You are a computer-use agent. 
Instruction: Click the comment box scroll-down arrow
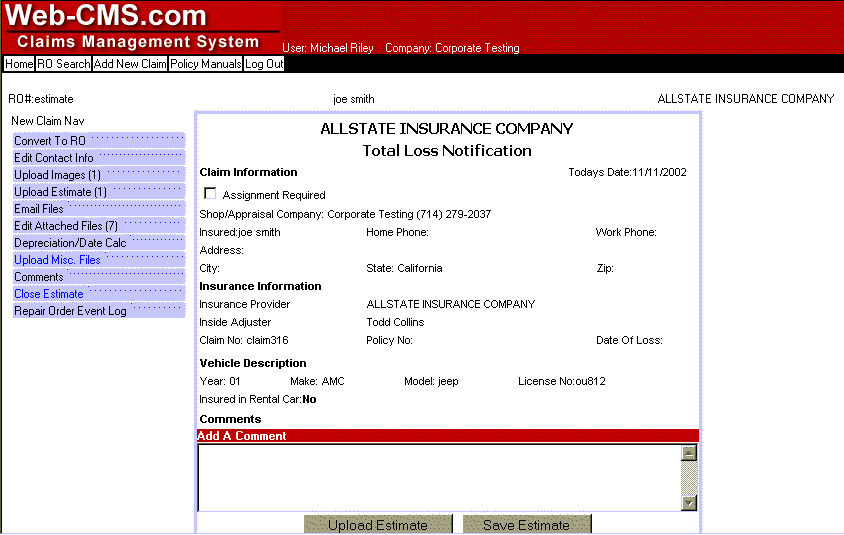(688, 503)
